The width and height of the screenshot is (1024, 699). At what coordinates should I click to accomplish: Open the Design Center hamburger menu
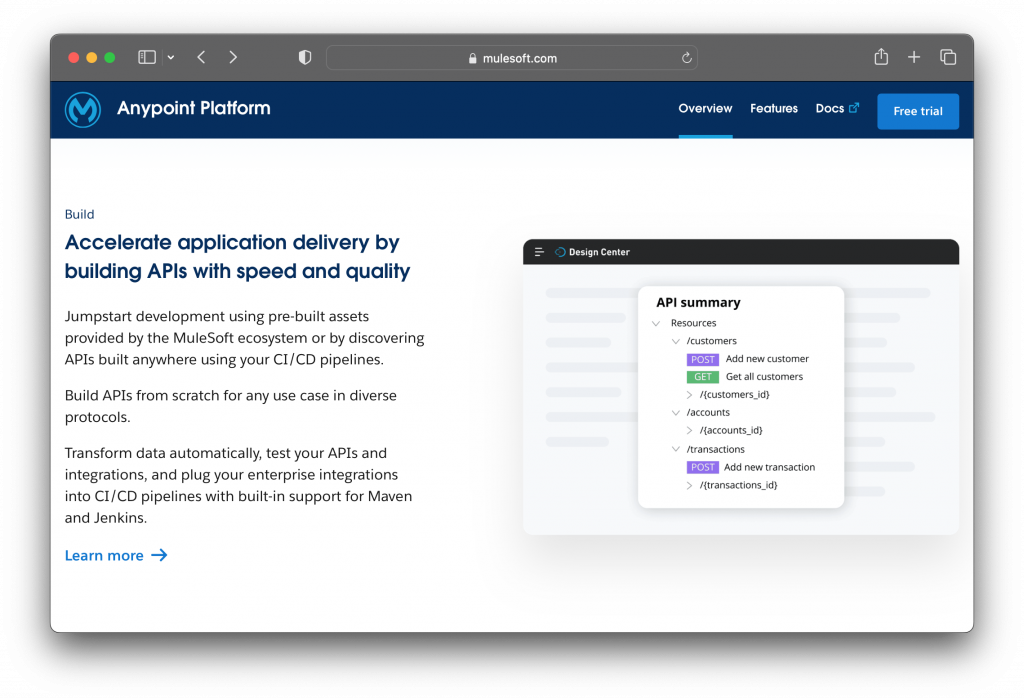(539, 252)
